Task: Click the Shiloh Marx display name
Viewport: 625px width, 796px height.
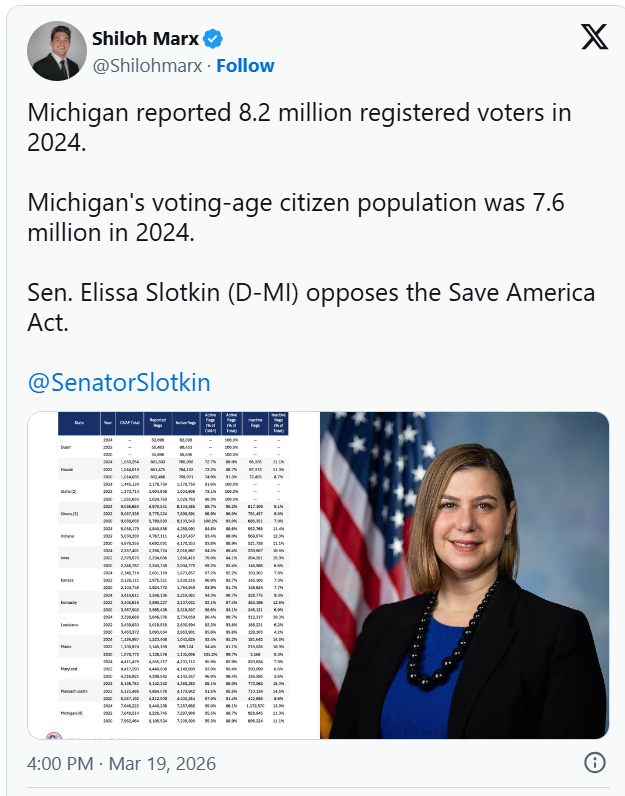Action: point(146,39)
